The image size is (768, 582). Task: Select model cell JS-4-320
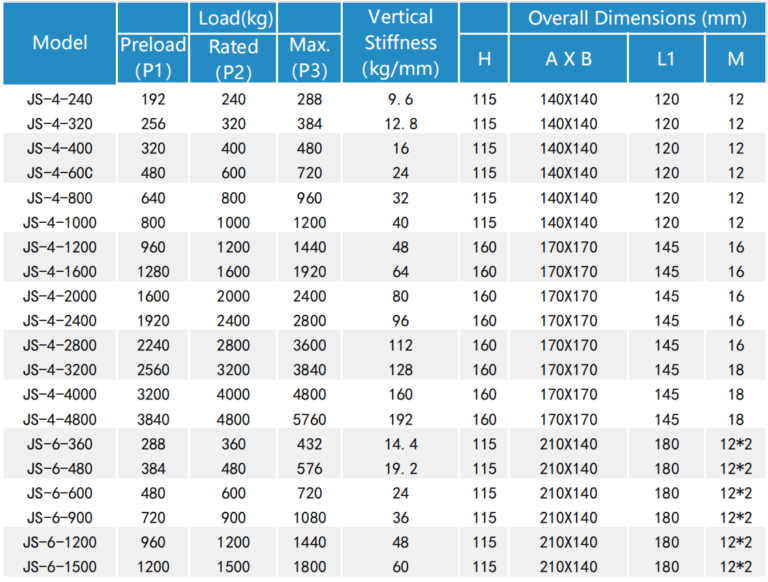60,124
